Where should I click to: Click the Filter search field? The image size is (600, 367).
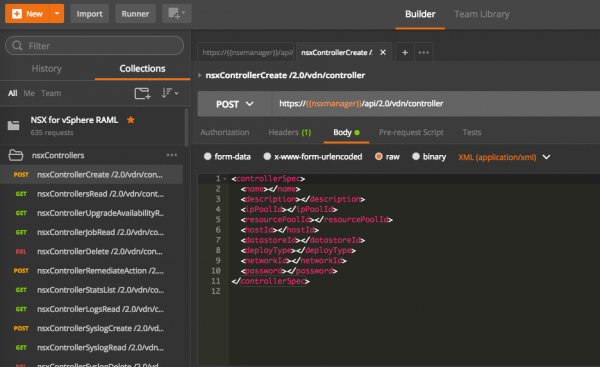[x=95, y=46]
